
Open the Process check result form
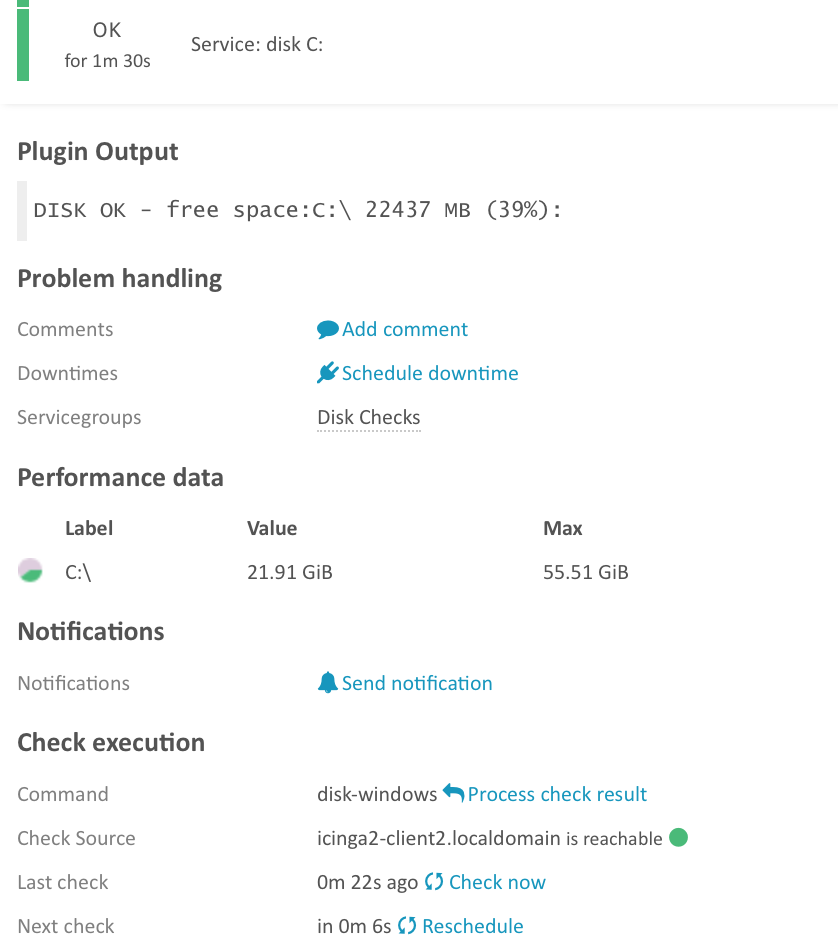point(557,793)
